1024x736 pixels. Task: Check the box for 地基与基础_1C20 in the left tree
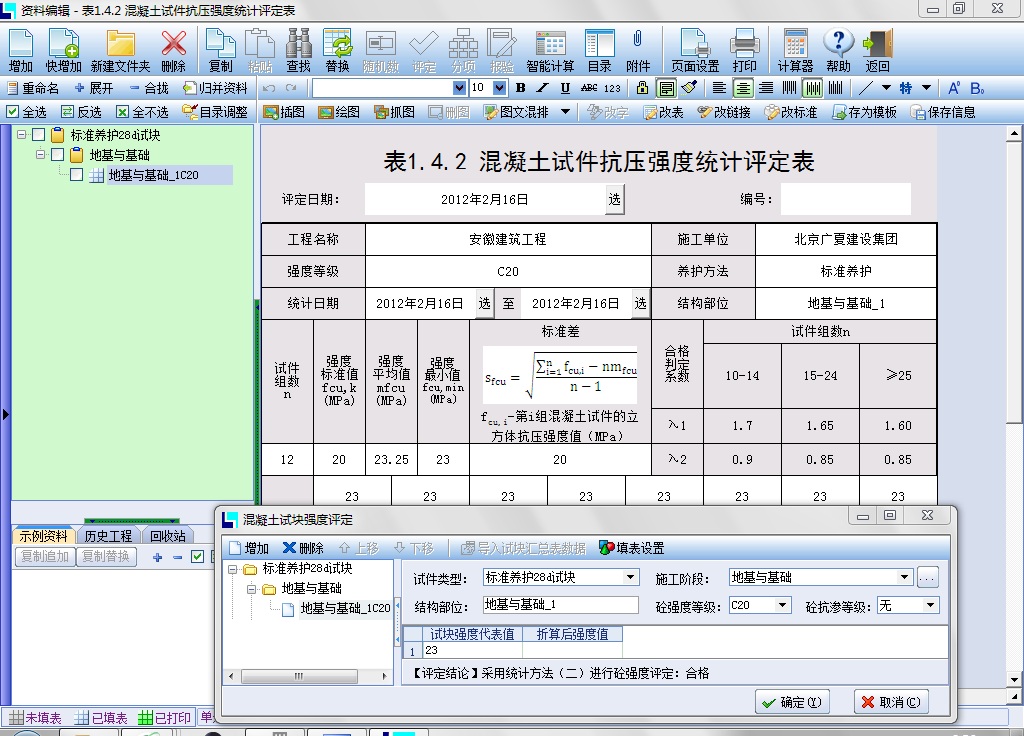coord(76,175)
